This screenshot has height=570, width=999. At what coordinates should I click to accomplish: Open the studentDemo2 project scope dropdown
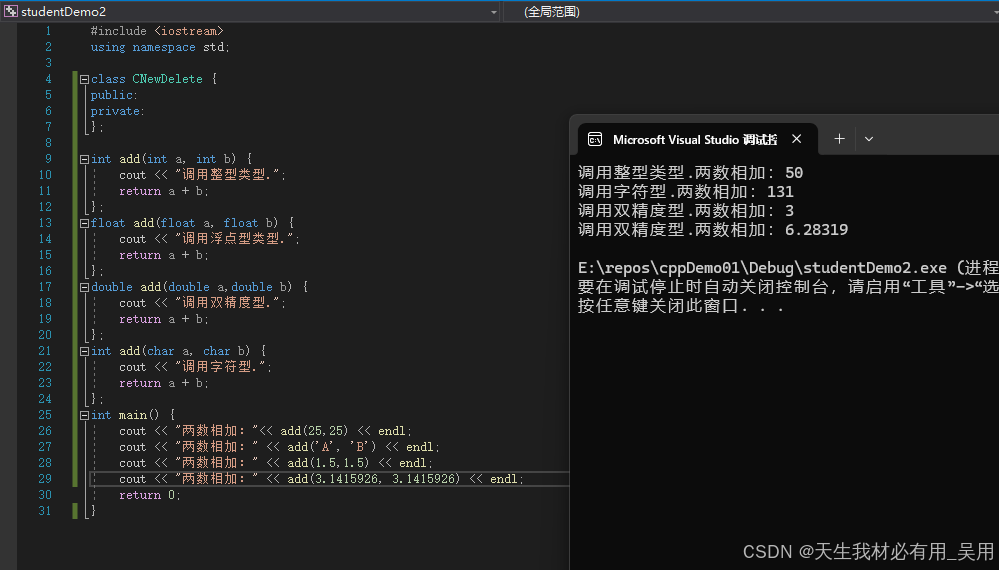tap(494, 12)
